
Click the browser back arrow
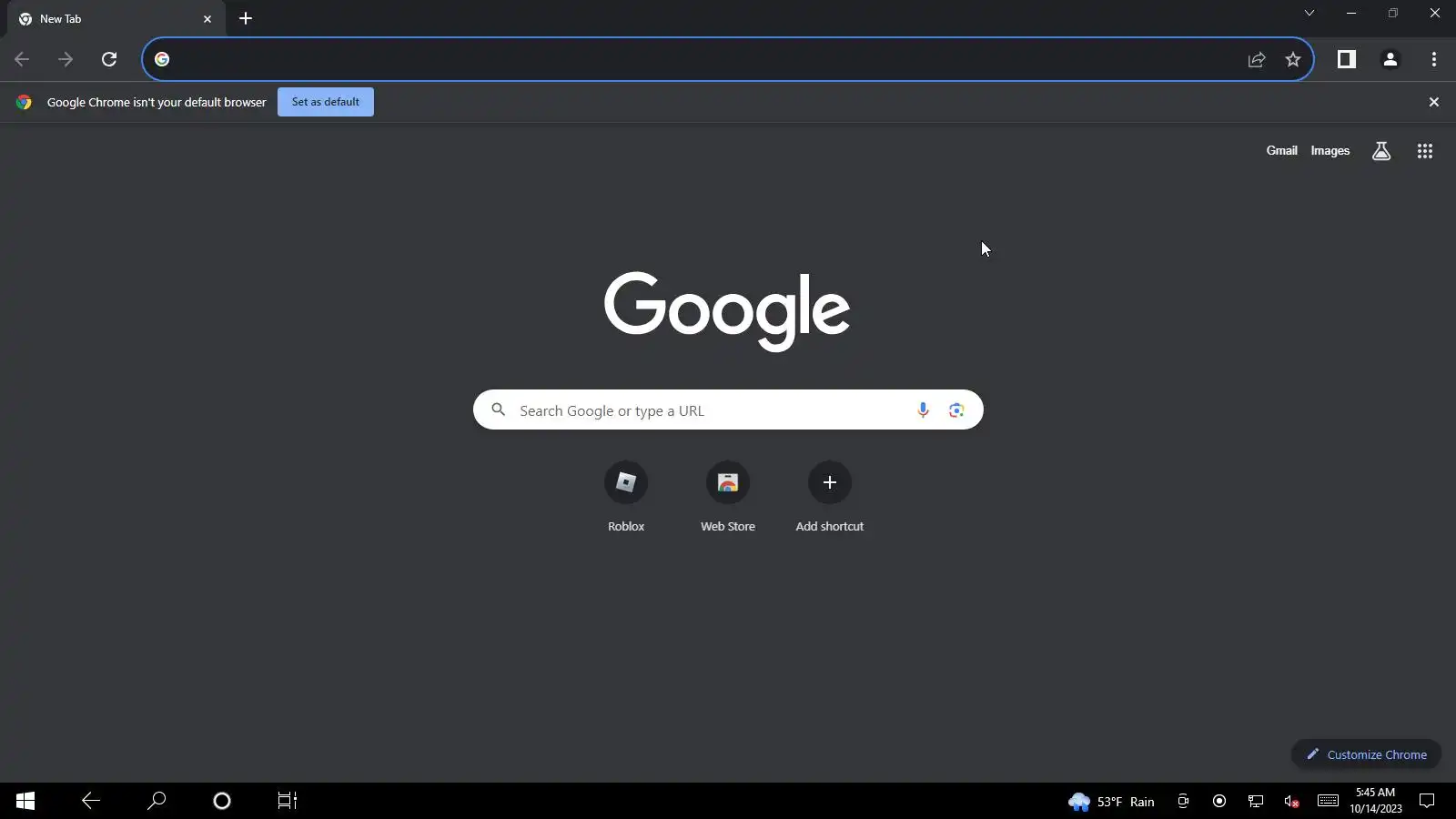(x=22, y=59)
